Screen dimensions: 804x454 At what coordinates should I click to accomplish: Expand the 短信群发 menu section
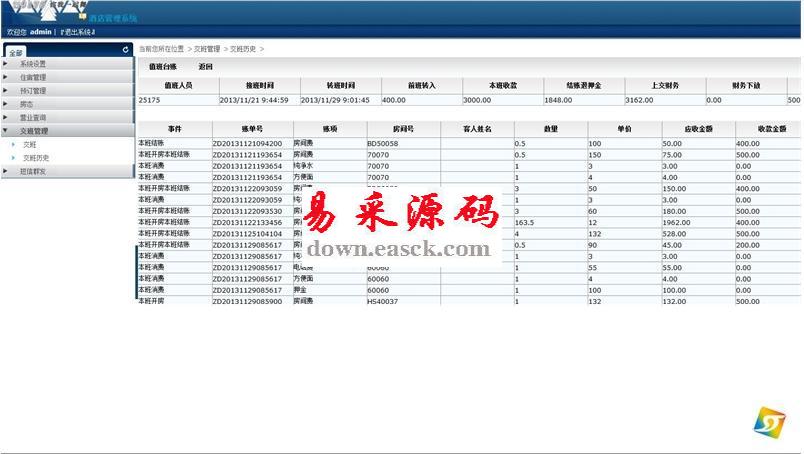click(33, 171)
